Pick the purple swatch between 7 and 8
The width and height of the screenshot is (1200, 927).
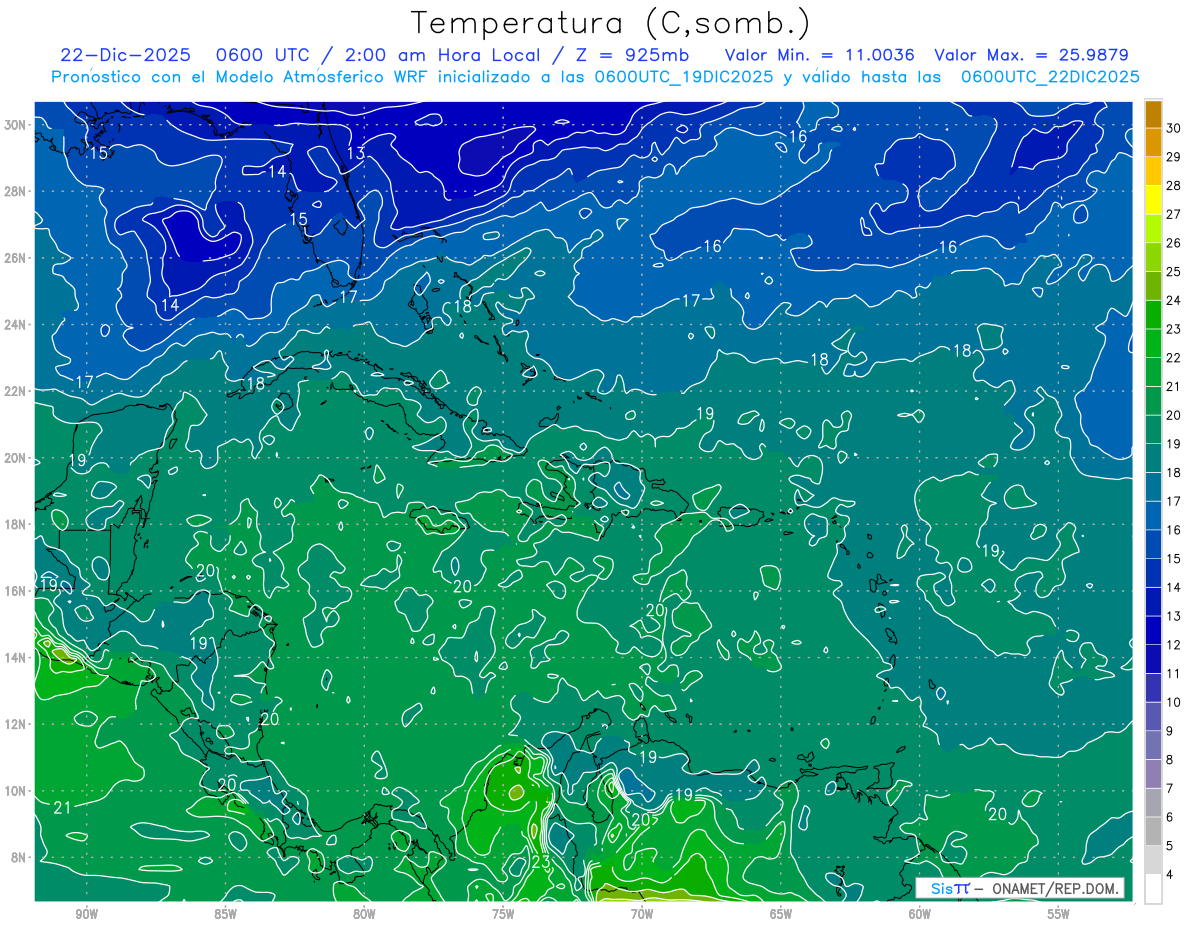point(1153,774)
